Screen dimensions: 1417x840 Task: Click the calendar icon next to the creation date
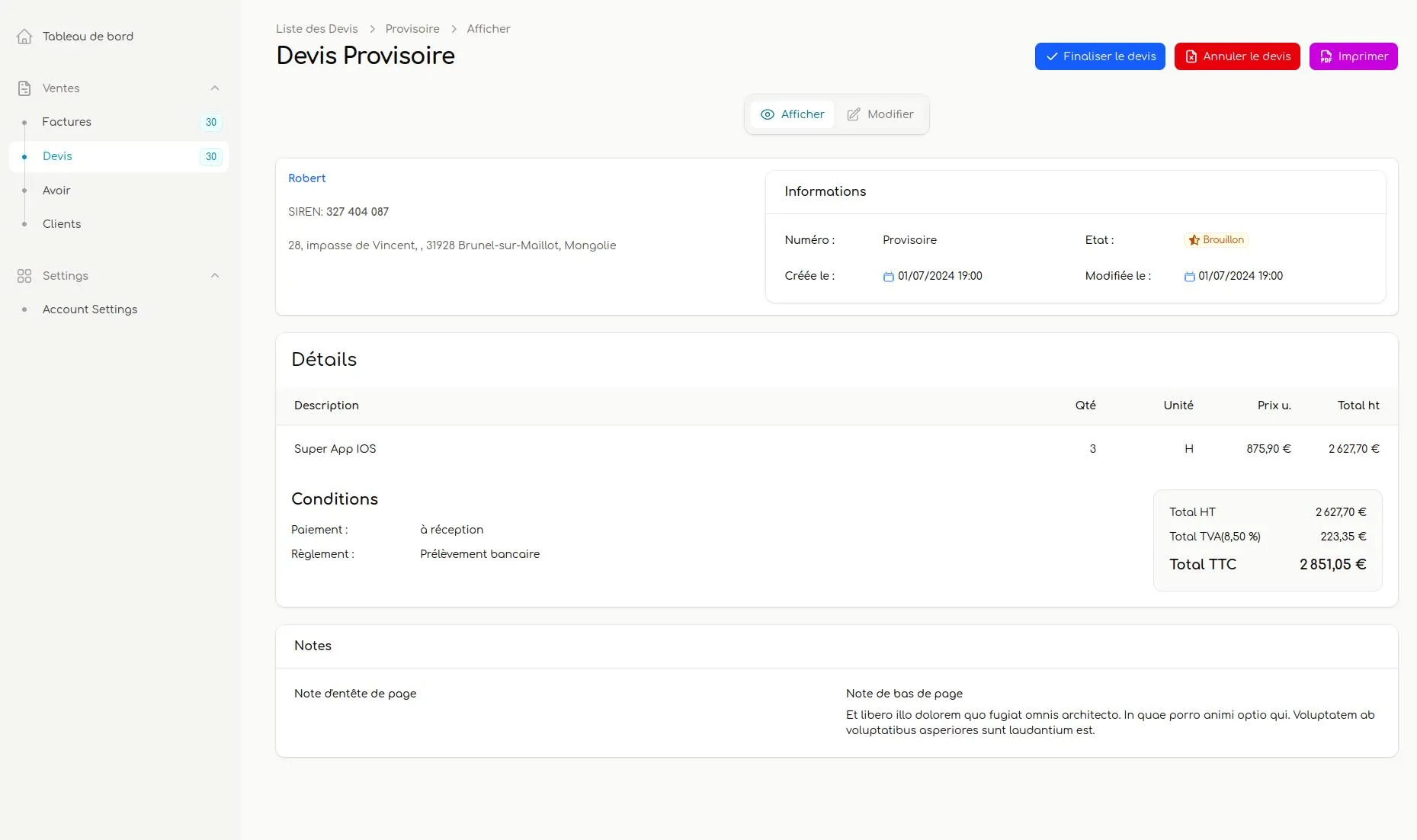pos(887,276)
